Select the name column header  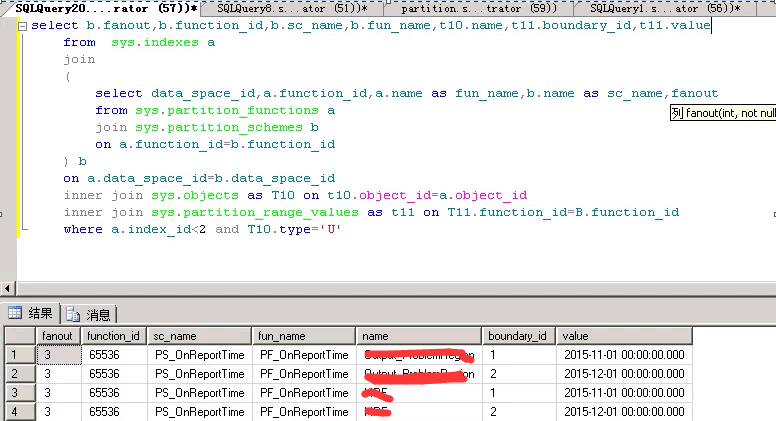419,336
